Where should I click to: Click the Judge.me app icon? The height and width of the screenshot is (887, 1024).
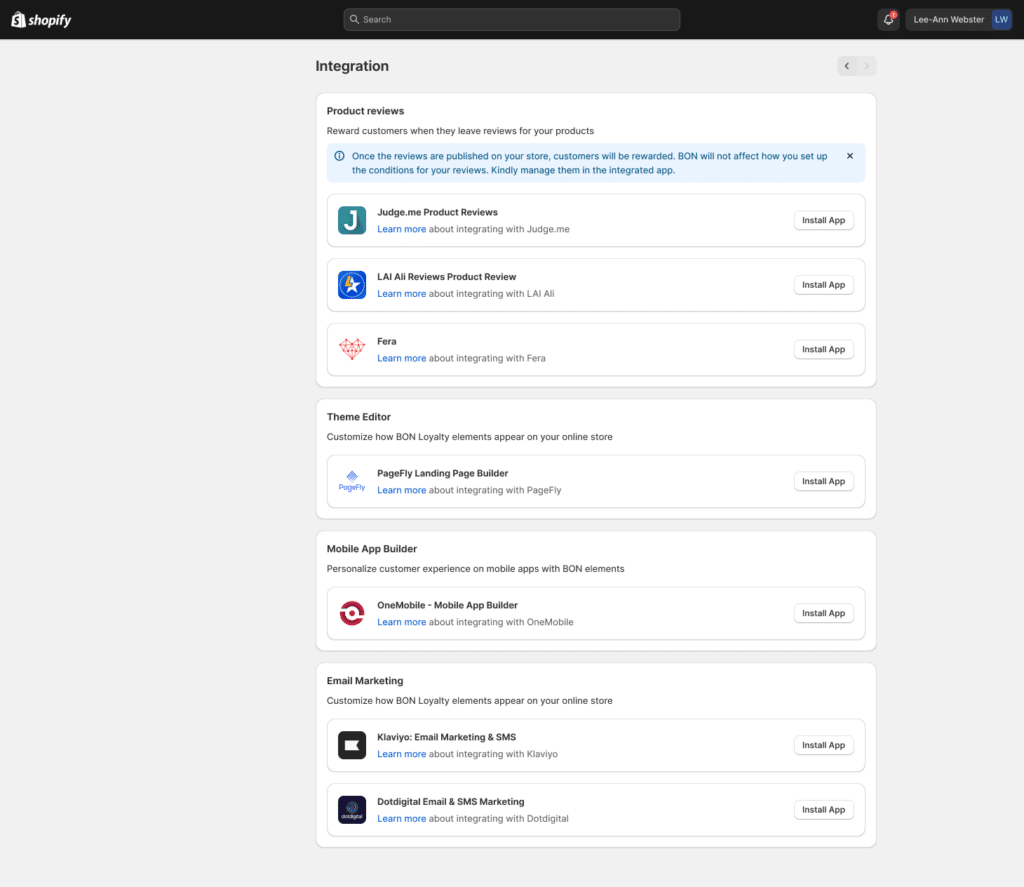click(x=352, y=220)
